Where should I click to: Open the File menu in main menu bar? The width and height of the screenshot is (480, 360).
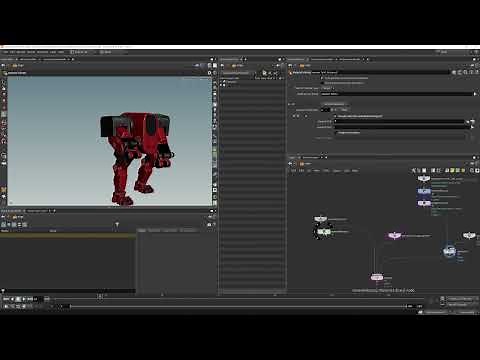click(x=6, y=52)
